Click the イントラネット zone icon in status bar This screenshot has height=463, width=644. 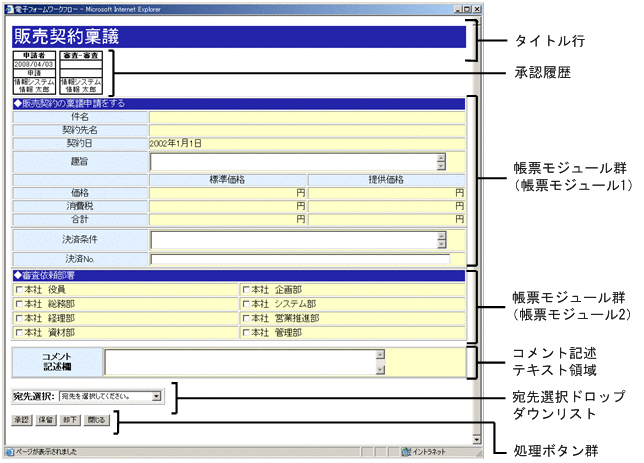(x=407, y=452)
